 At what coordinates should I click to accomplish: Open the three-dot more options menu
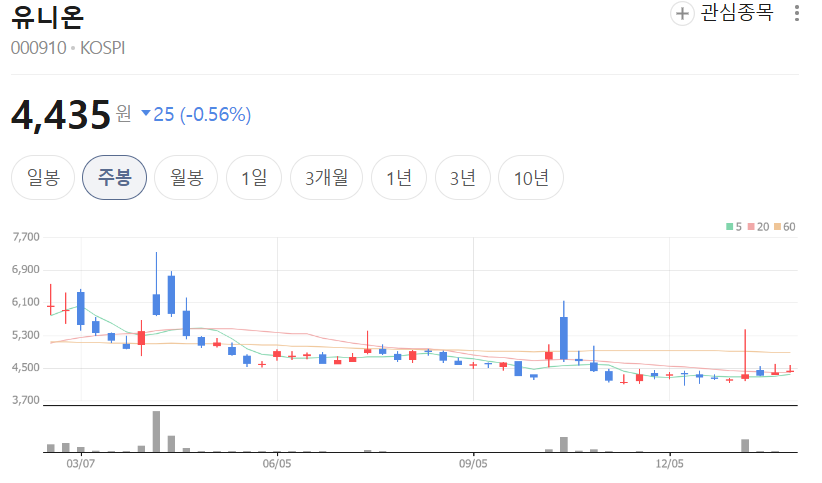796,13
